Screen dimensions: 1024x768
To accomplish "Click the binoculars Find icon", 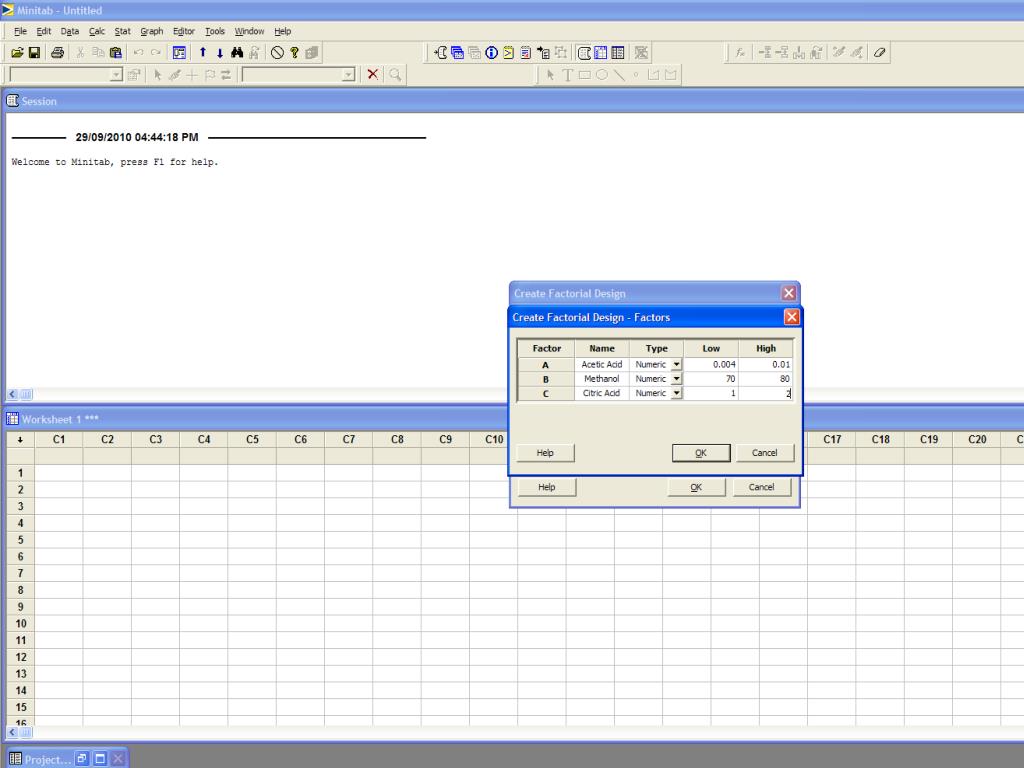I will [236, 53].
